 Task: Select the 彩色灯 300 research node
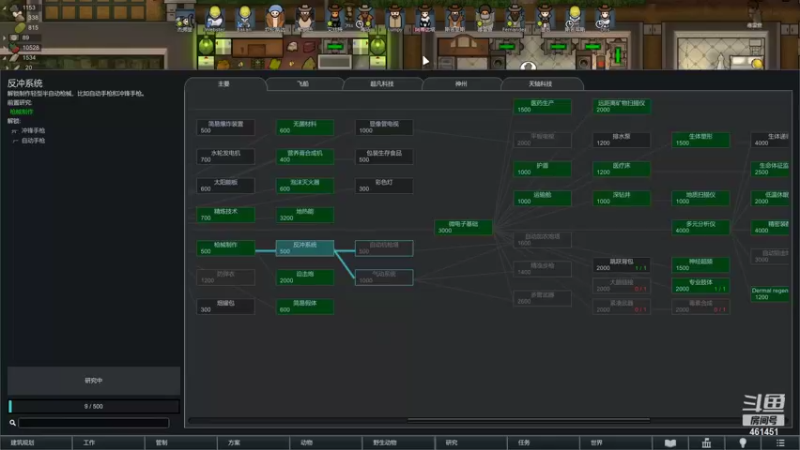[384, 185]
